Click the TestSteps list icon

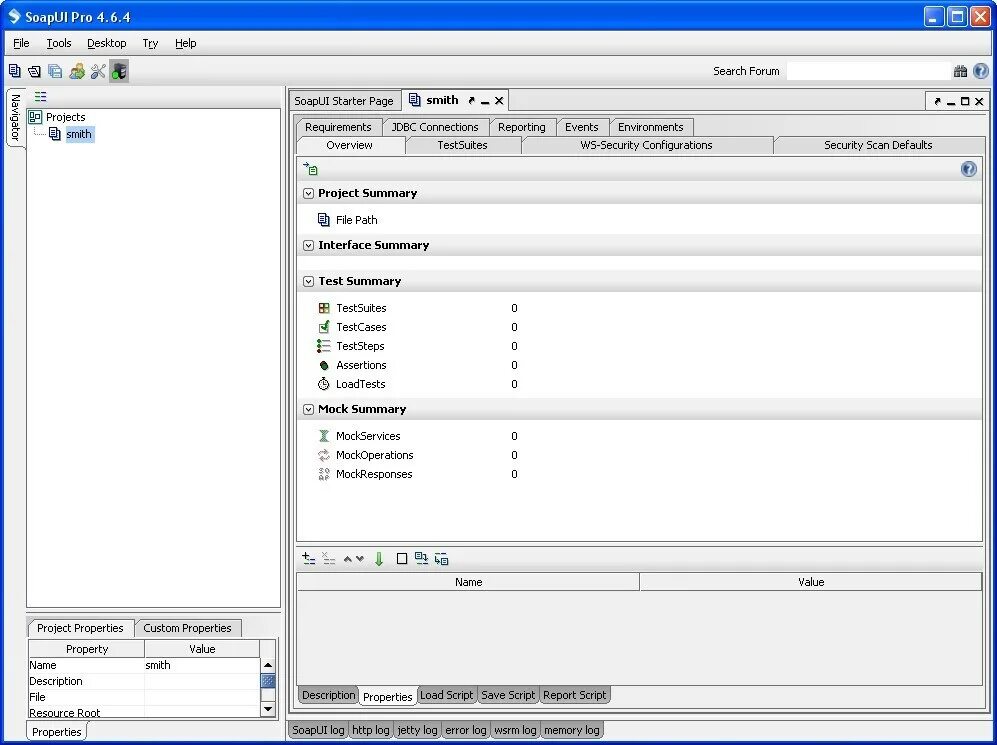(323, 346)
